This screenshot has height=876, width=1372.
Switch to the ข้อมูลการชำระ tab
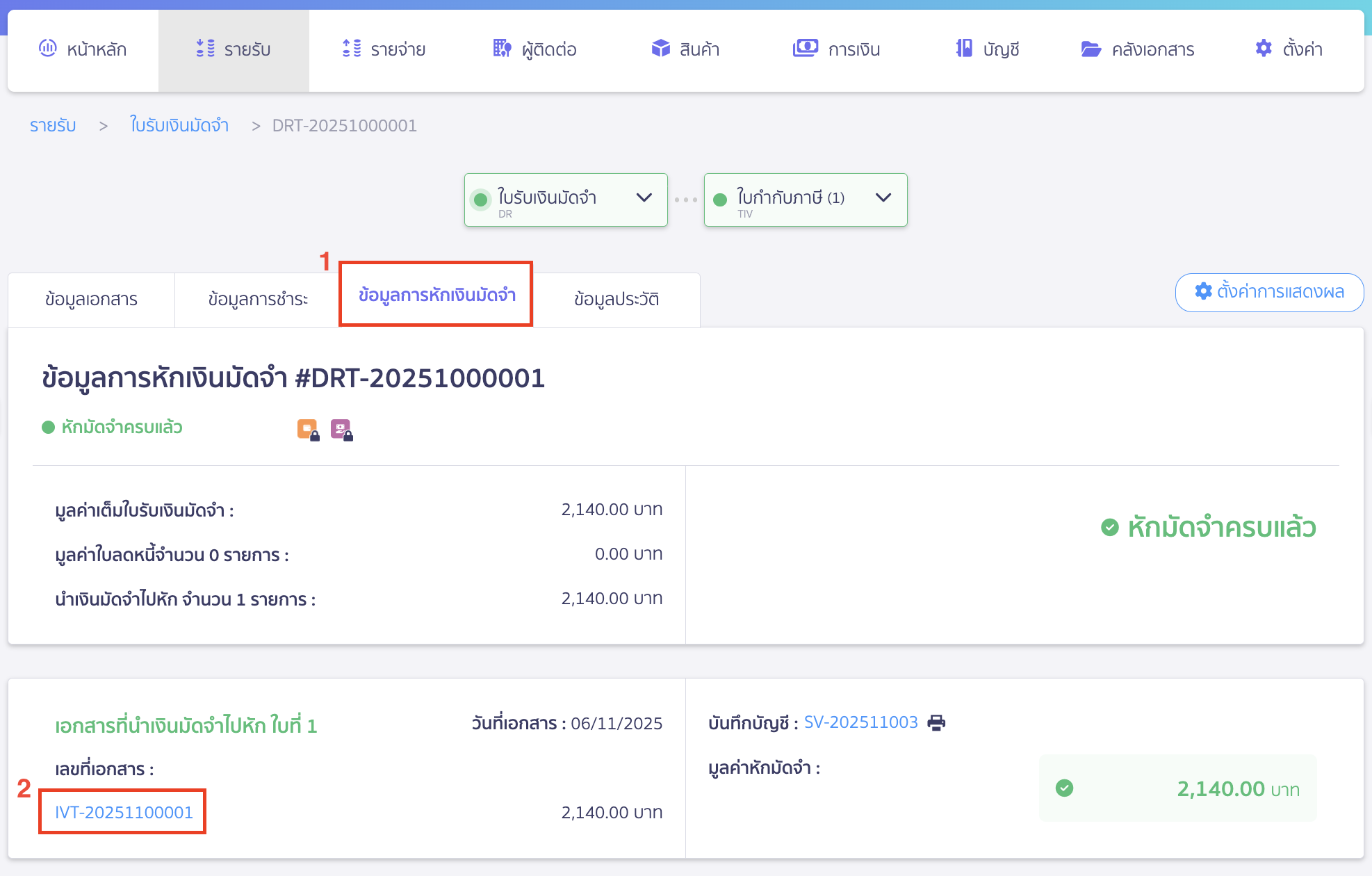tap(258, 300)
